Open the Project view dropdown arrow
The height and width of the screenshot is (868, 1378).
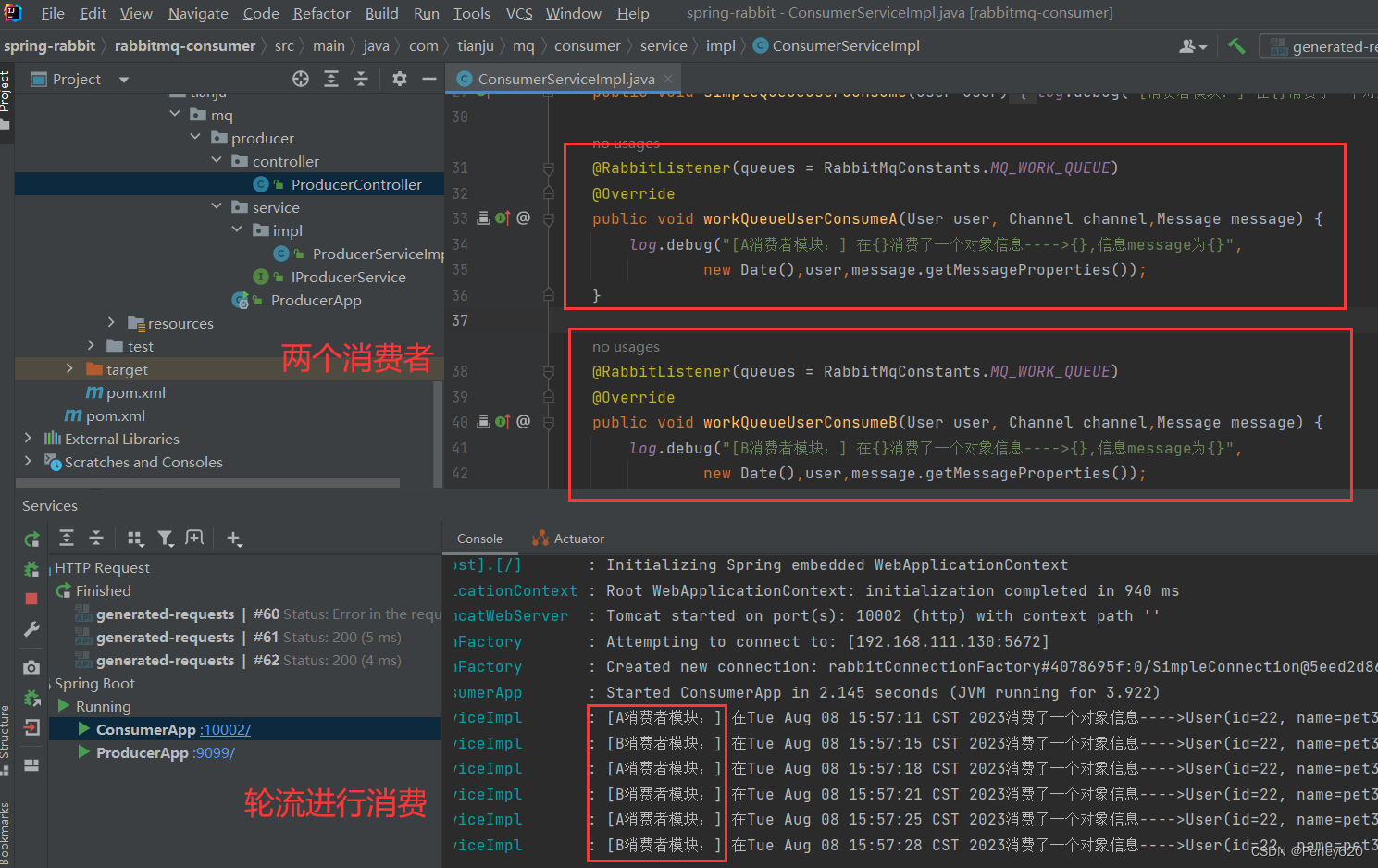[x=124, y=80]
